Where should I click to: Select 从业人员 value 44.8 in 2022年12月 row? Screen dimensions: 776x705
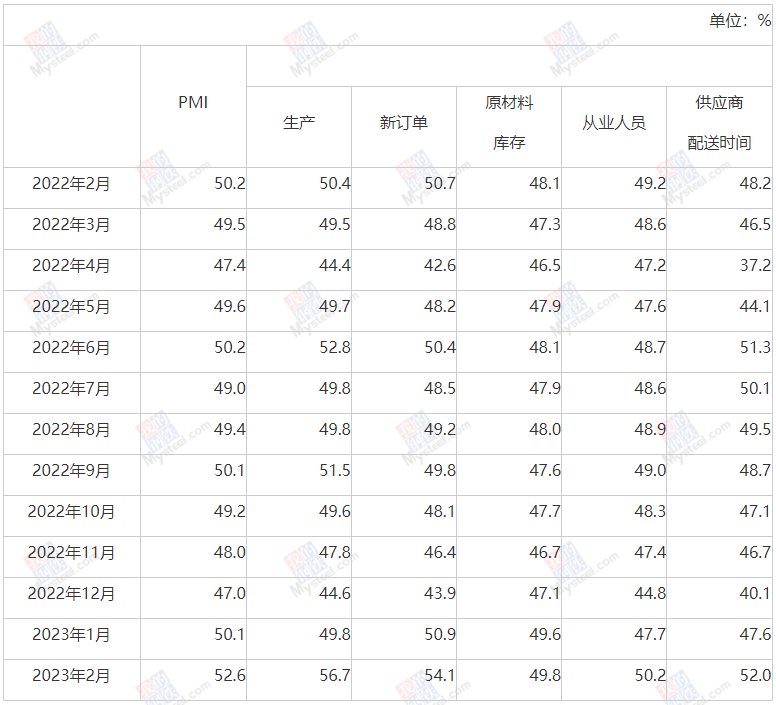pos(650,593)
